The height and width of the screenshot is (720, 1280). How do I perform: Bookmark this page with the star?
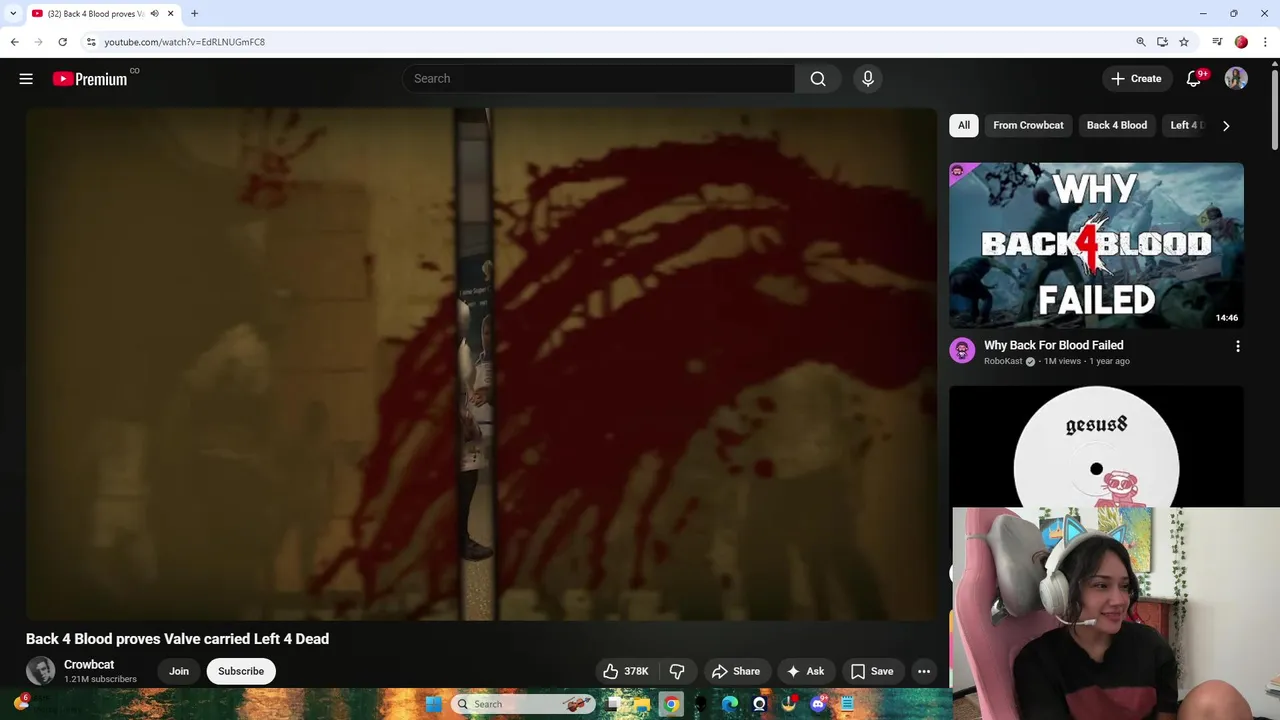pos(1184,42)
